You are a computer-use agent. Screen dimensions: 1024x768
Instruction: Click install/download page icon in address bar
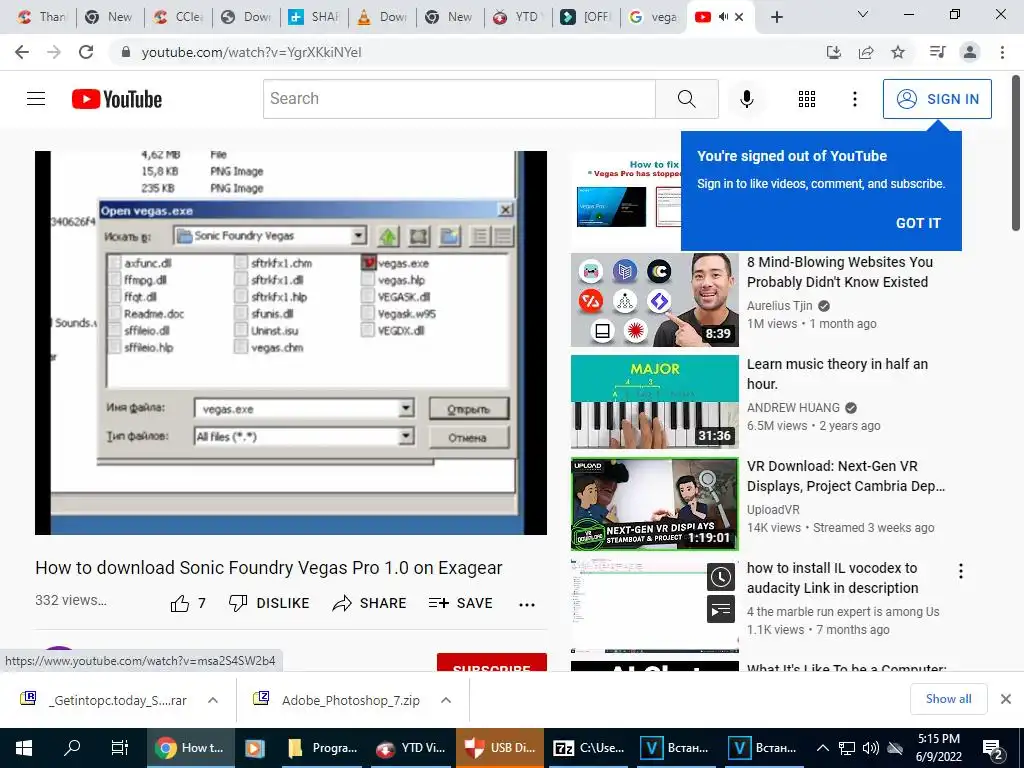[834, 52]
